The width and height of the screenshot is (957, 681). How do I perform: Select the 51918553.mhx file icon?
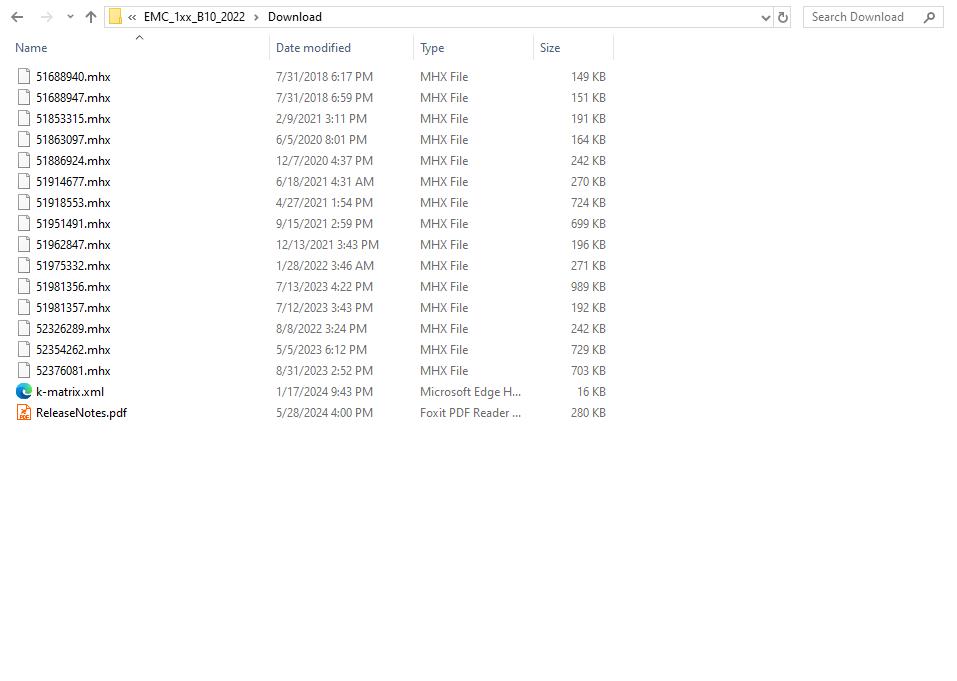pyautogui.click(x=24, y=203)
